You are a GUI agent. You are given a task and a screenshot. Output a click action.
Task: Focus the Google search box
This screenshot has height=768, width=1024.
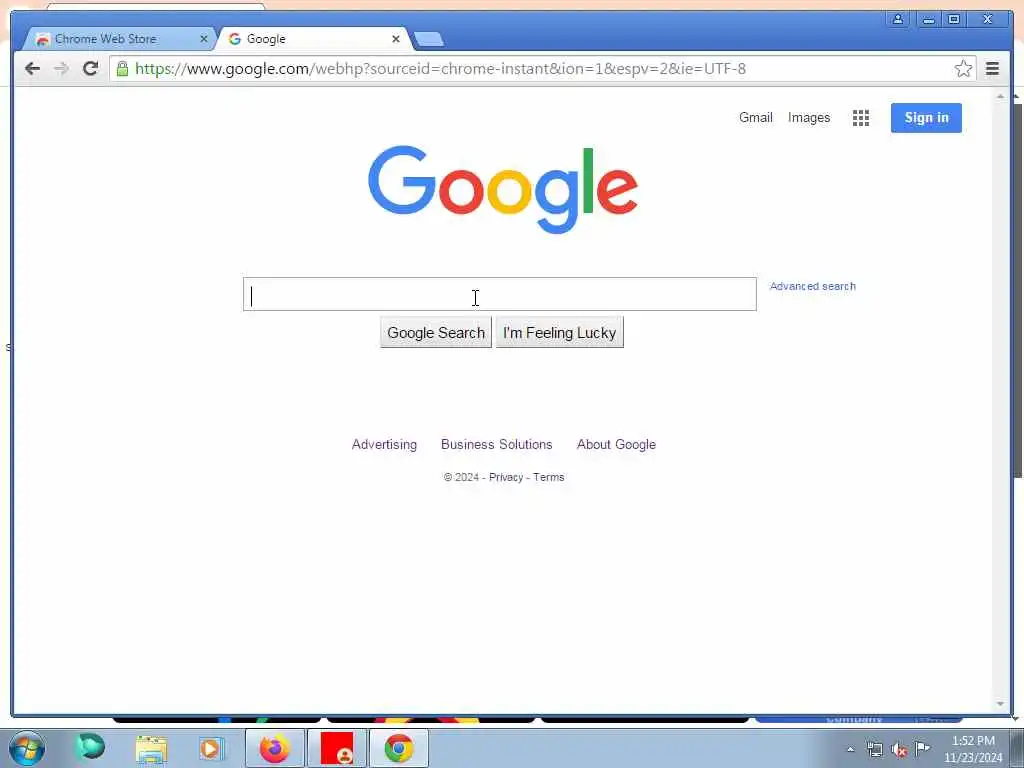click(x=500, y=294)
